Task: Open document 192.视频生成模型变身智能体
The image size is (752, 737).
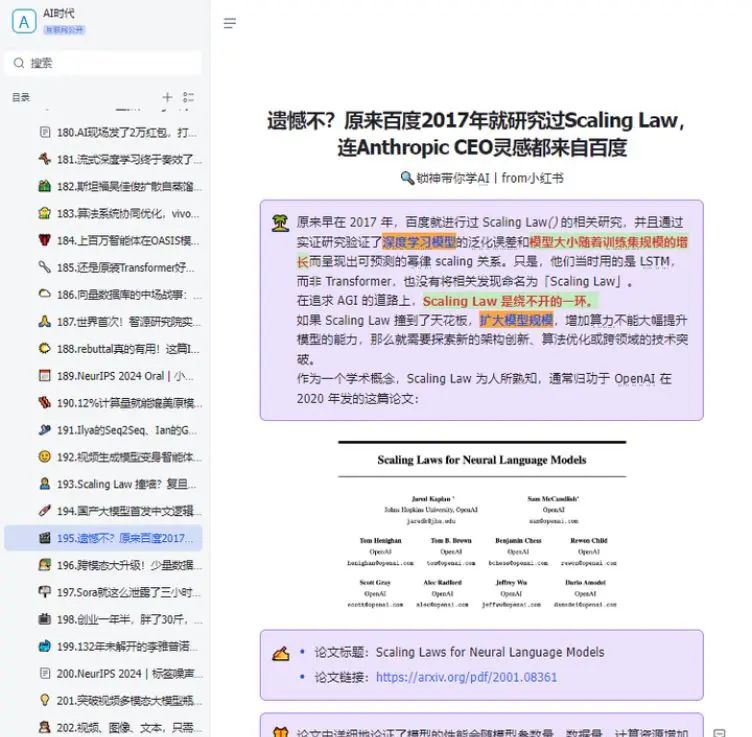Action: pos(103,457)
